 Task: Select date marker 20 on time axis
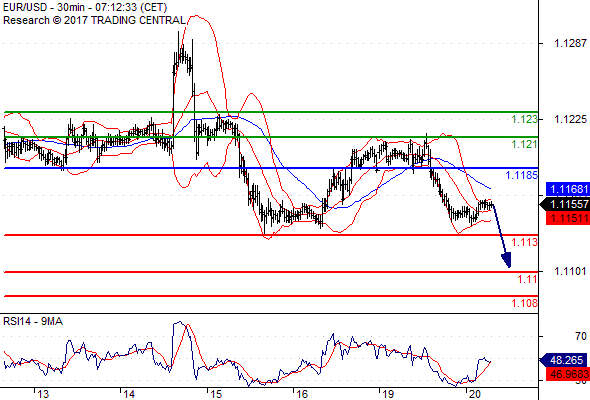475,394
